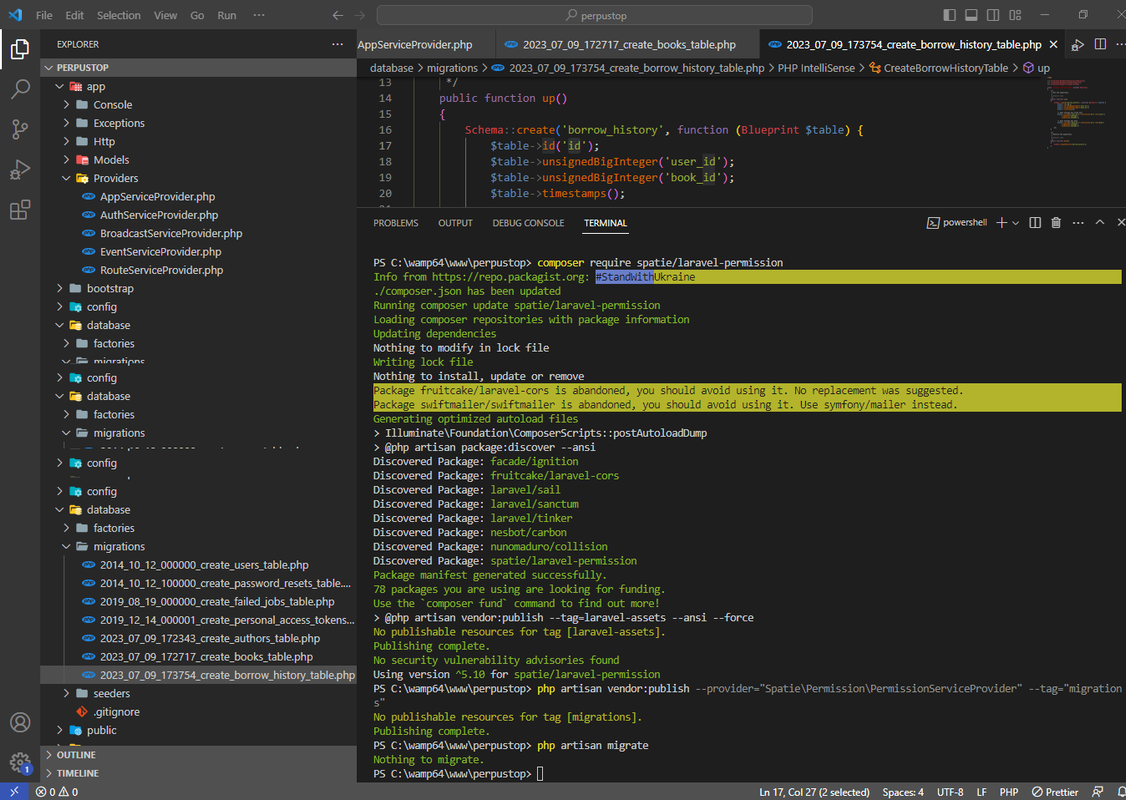Viewport: 1126px width, 800px height.
Task: Collapse the PERPUSTOP root folder
Action: (x=198, y=68)
